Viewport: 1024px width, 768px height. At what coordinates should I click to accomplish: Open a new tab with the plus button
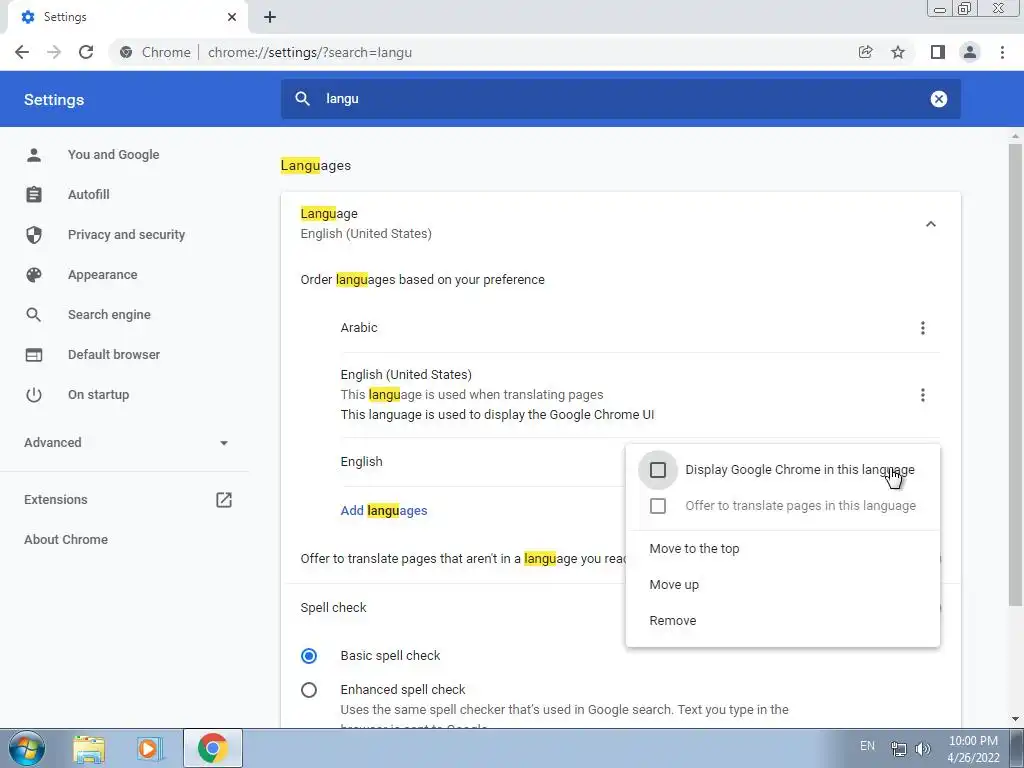pyautogui.click(x=270, y=17)
